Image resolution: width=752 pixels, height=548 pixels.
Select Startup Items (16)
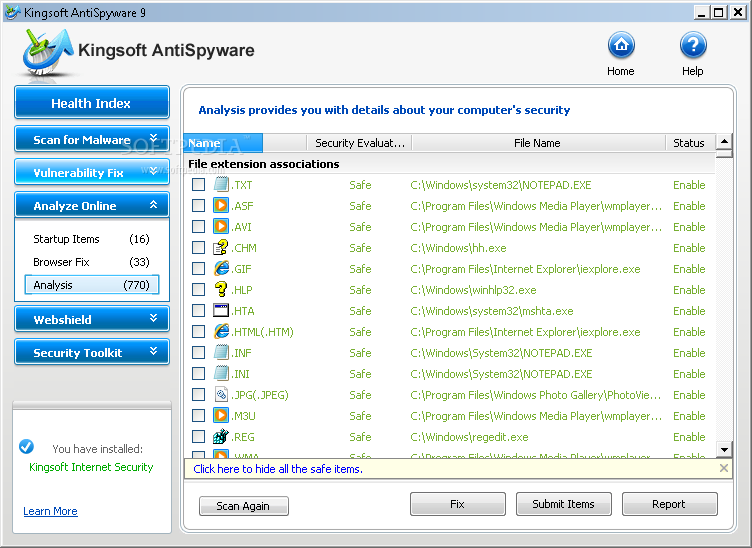point(92,239)
